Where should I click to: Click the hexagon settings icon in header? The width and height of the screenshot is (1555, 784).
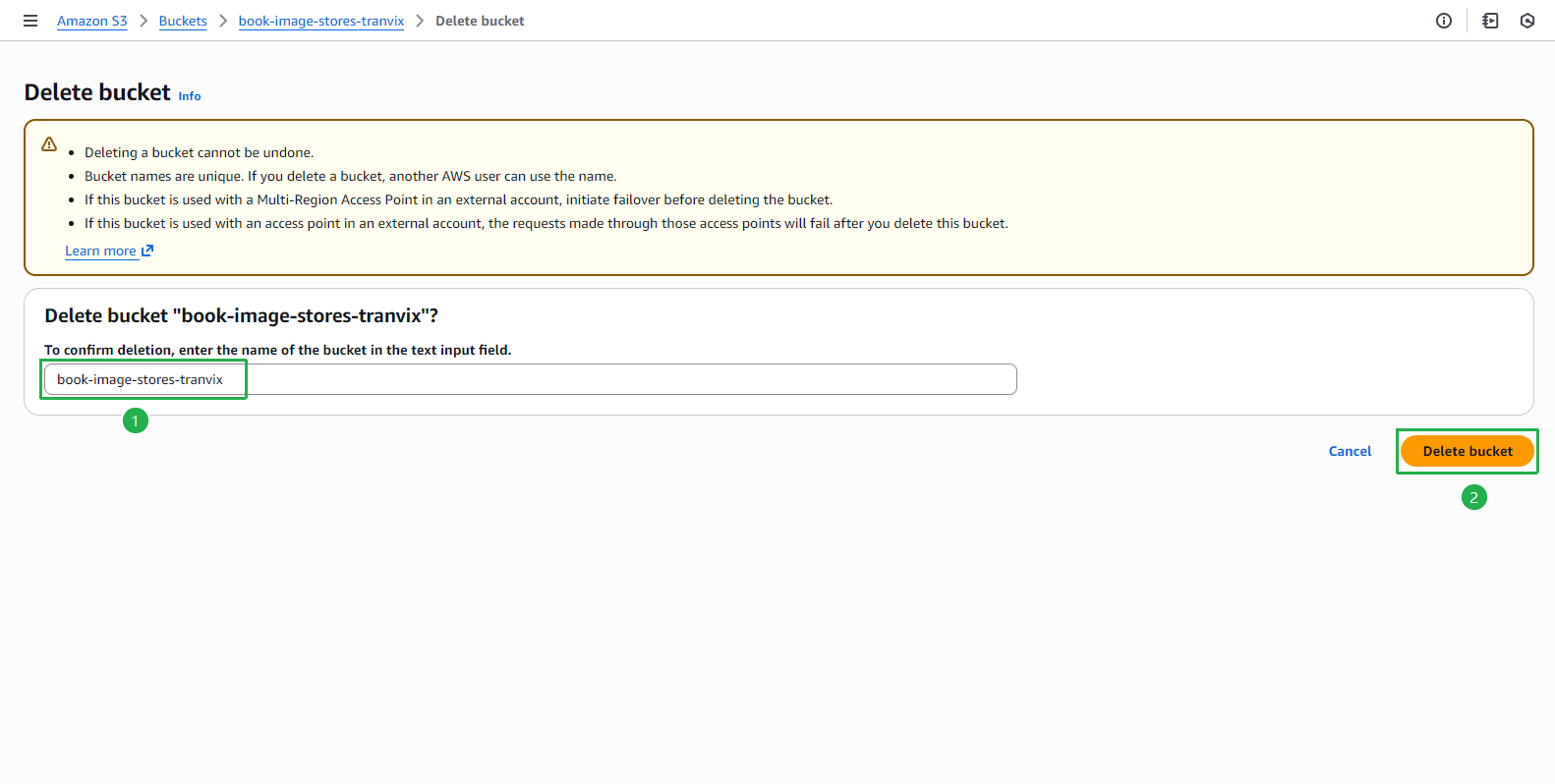(x=1527, y=21)
